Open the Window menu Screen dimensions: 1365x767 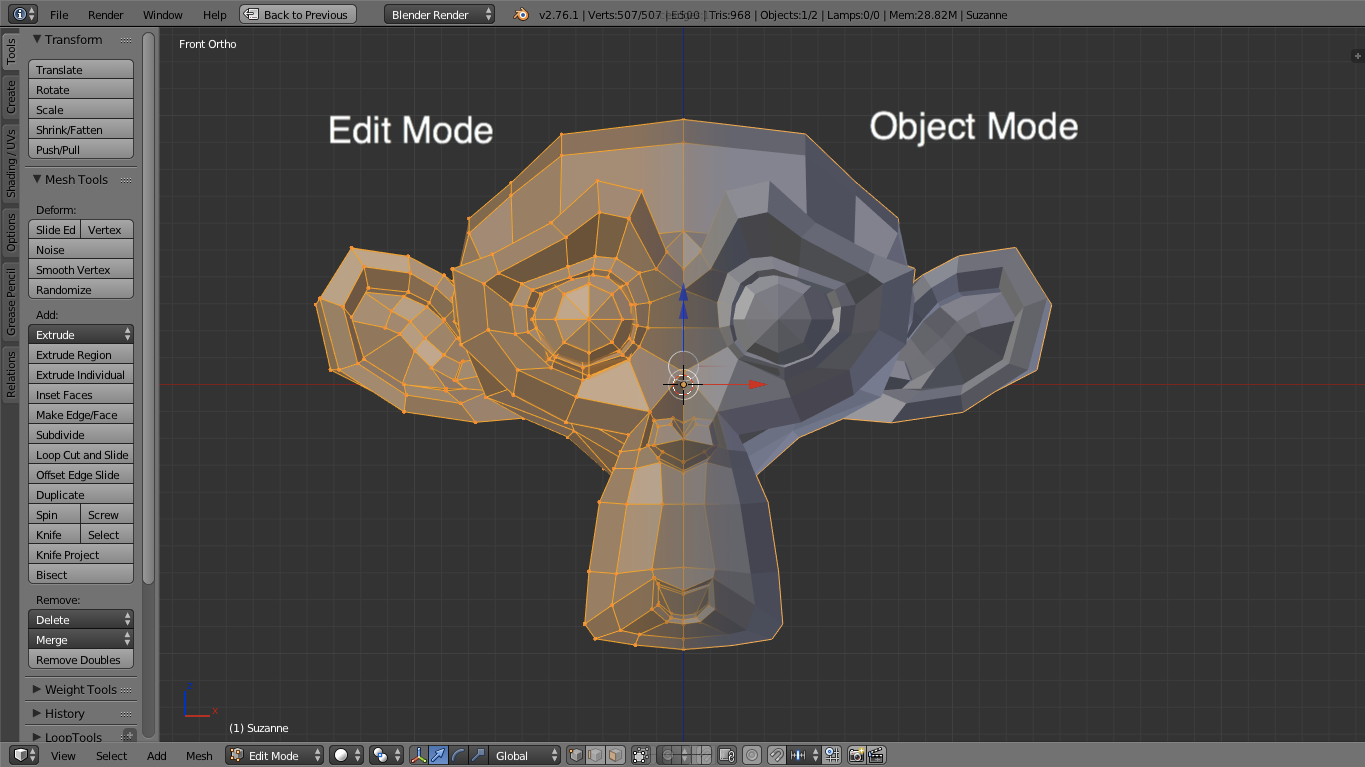[163, 15]
